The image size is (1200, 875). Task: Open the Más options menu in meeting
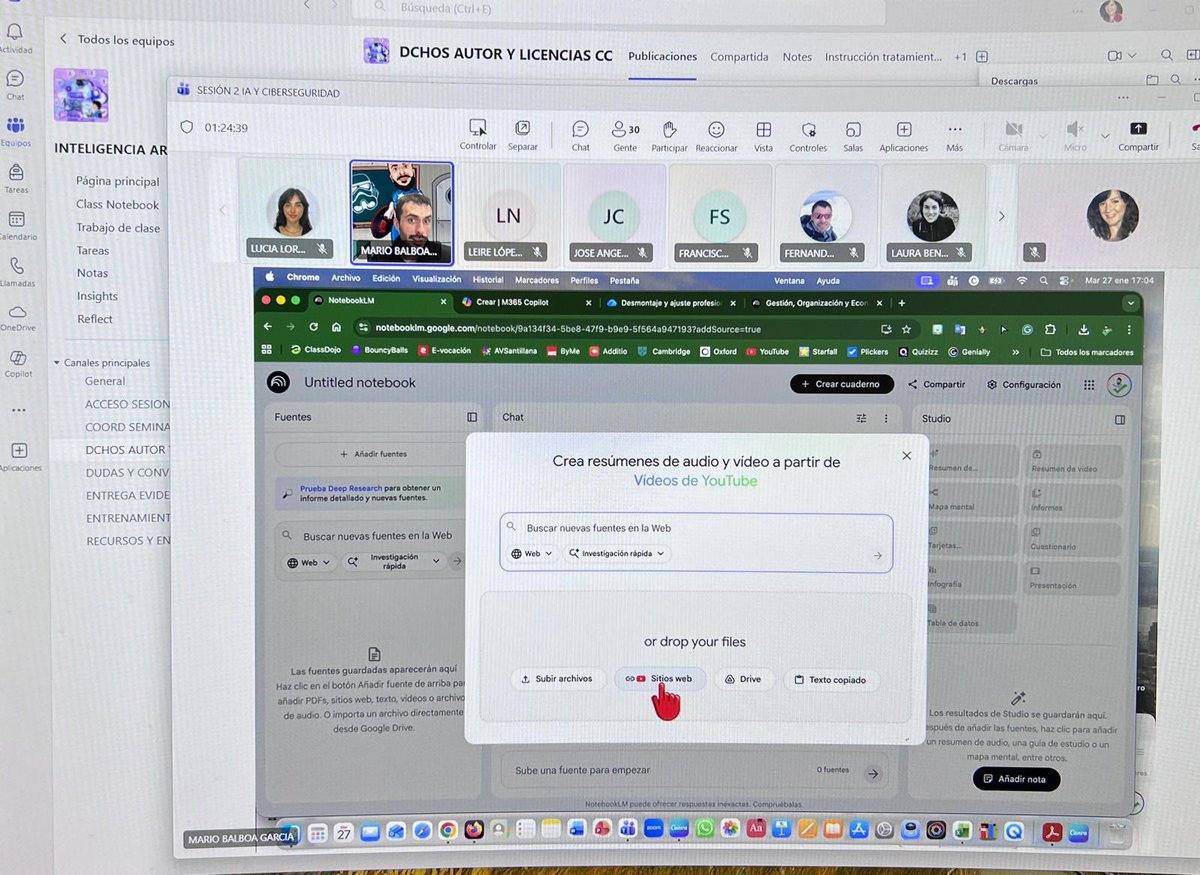pyautogui.click(x=954, y=136)
